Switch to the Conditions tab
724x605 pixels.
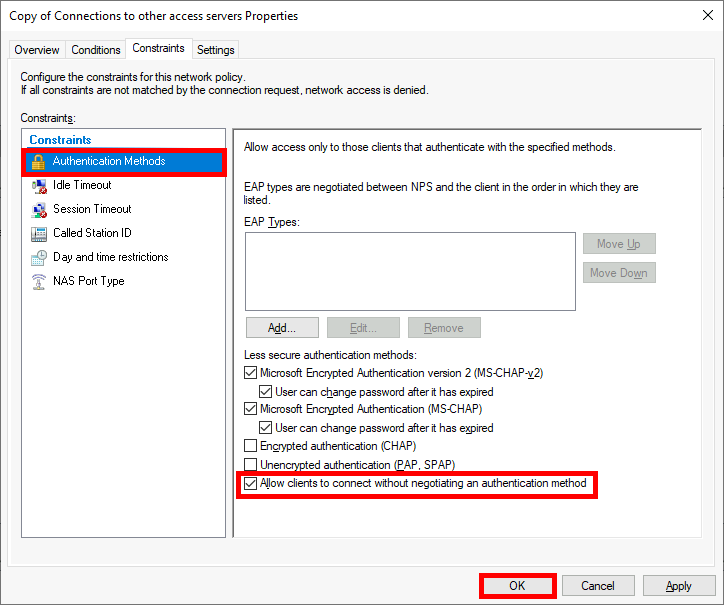tap(96, 50)
